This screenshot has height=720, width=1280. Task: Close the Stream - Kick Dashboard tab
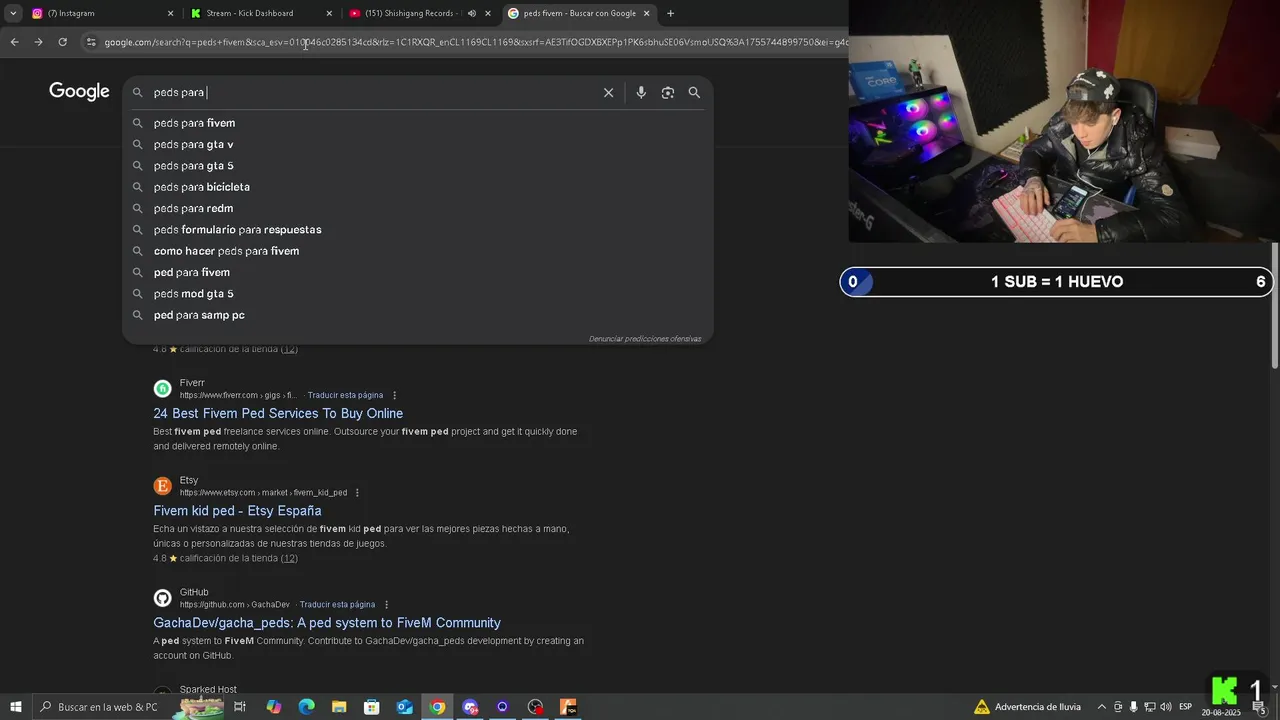point(329,13)
